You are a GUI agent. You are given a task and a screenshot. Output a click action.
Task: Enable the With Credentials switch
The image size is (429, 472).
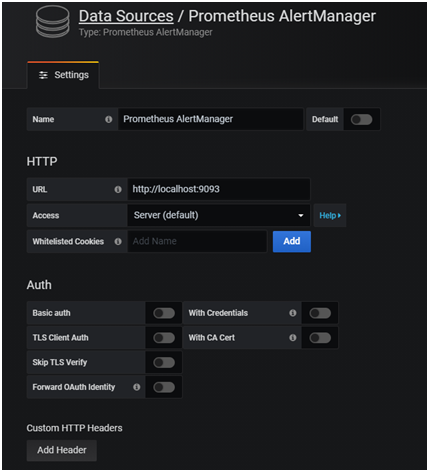pos(320,313)
